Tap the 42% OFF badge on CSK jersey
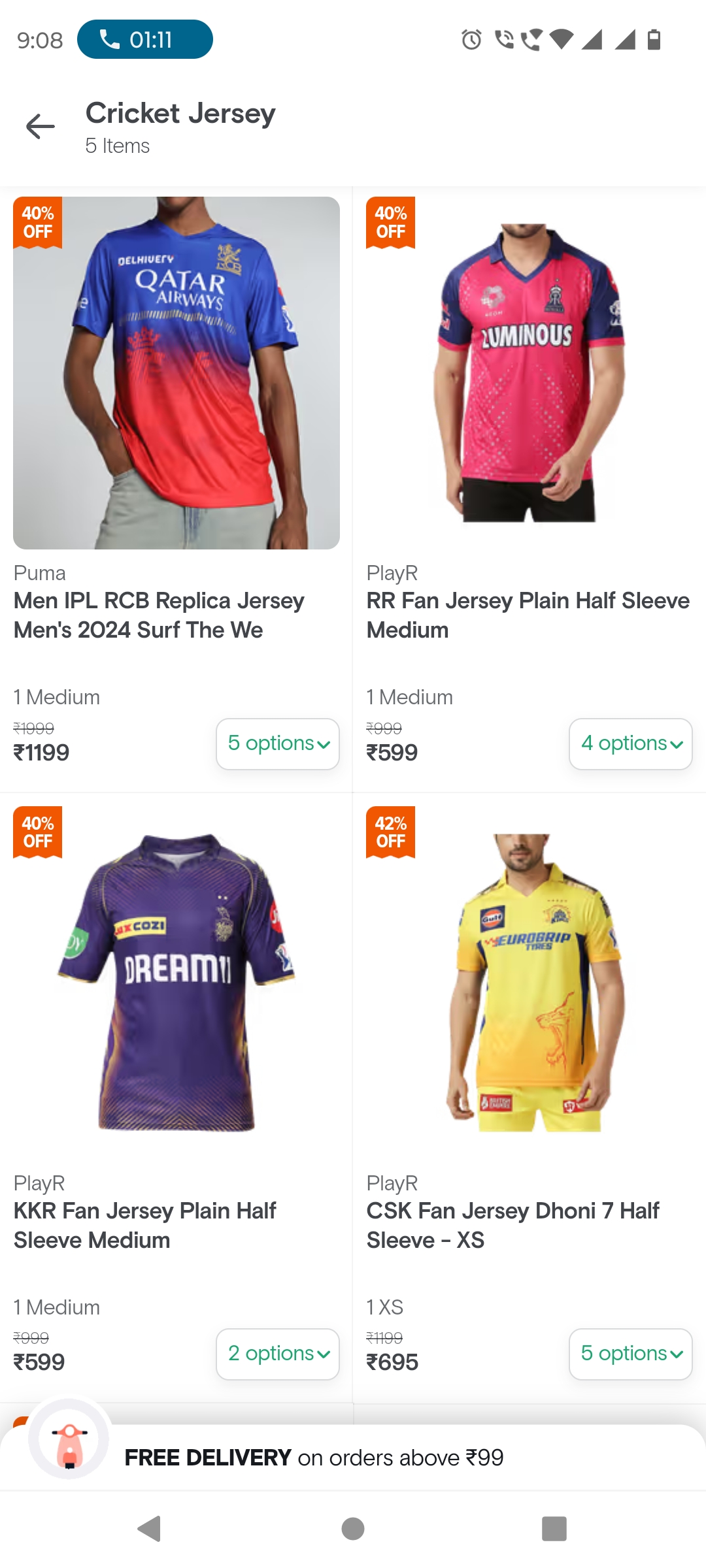 pos(391,832)
